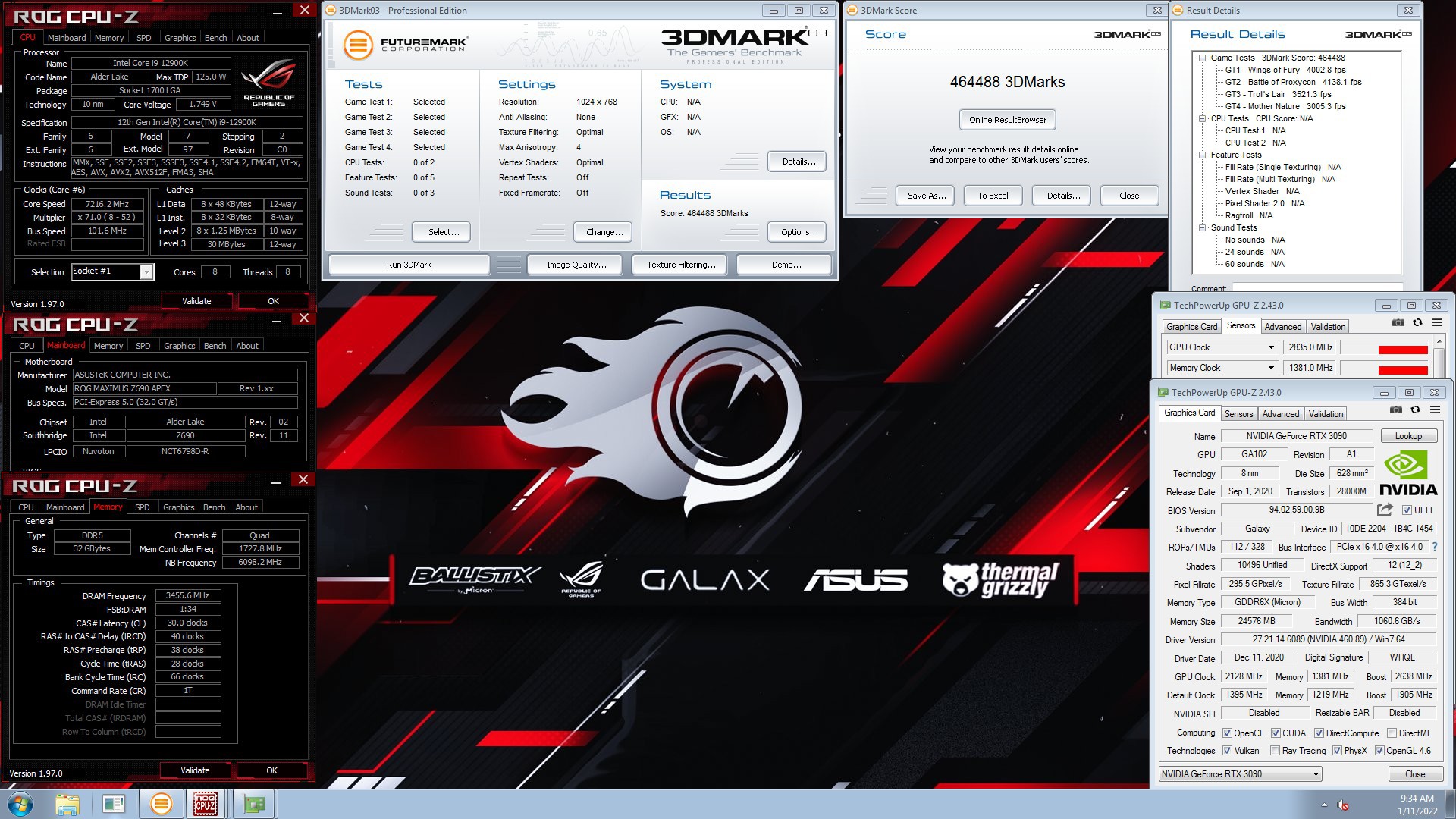Open Validation tab in GPU-Z Sensors window
Screen dimensions: 1456x819
pos(1328,327)
